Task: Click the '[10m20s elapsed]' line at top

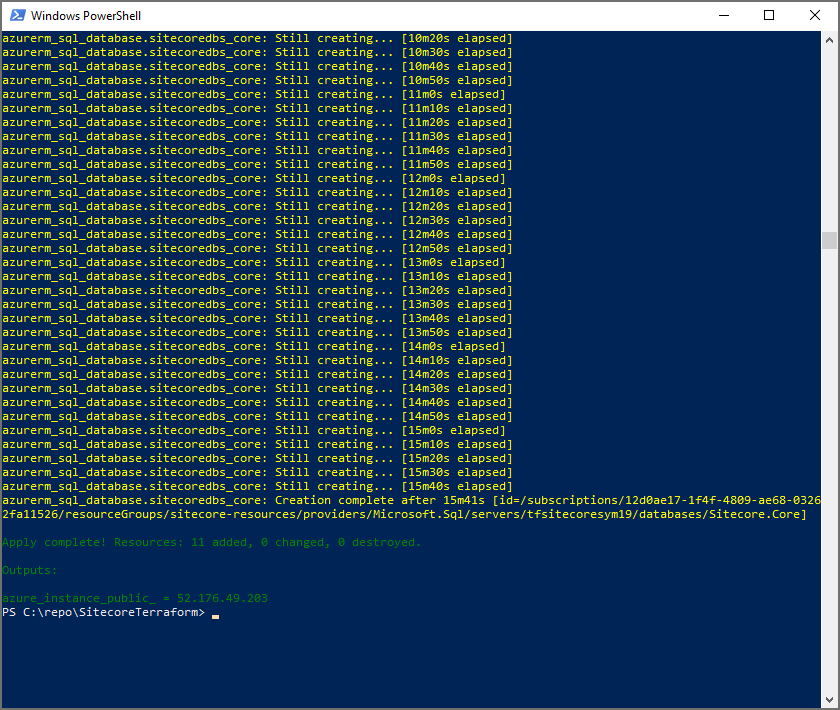Action: (457, 38)
